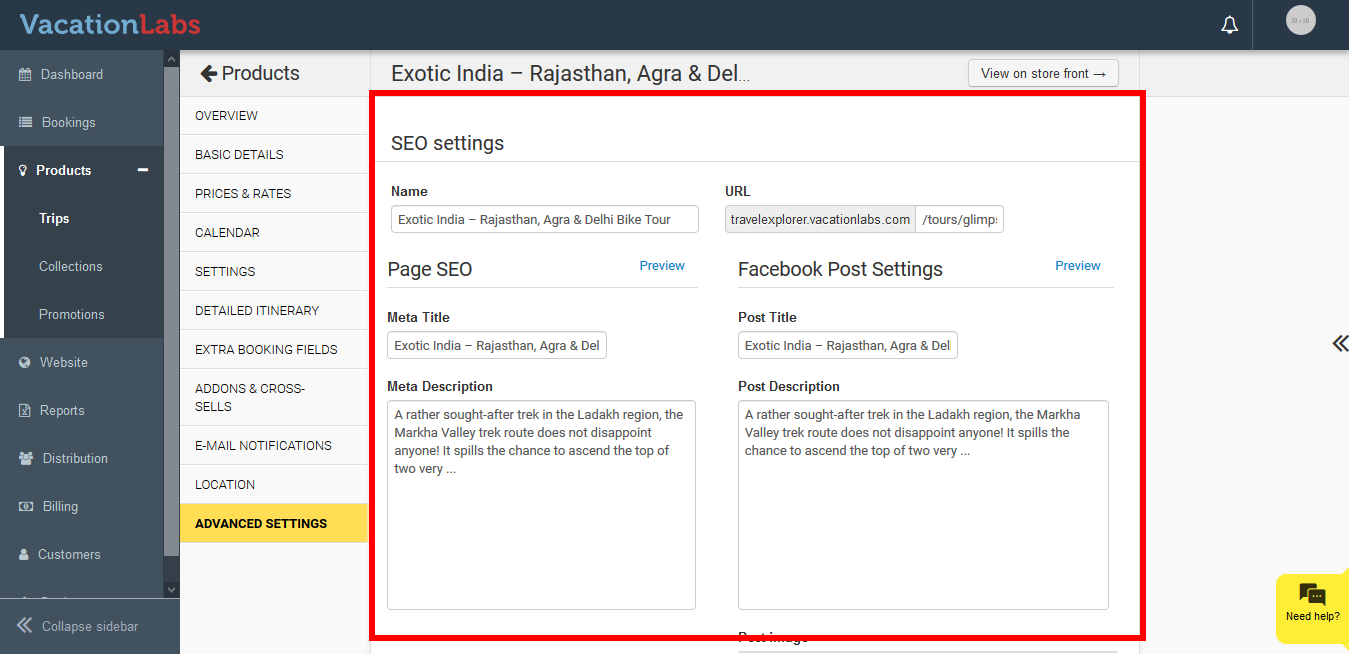
Task: Click the Website globe icon
Action: click(x=25, y=363)
